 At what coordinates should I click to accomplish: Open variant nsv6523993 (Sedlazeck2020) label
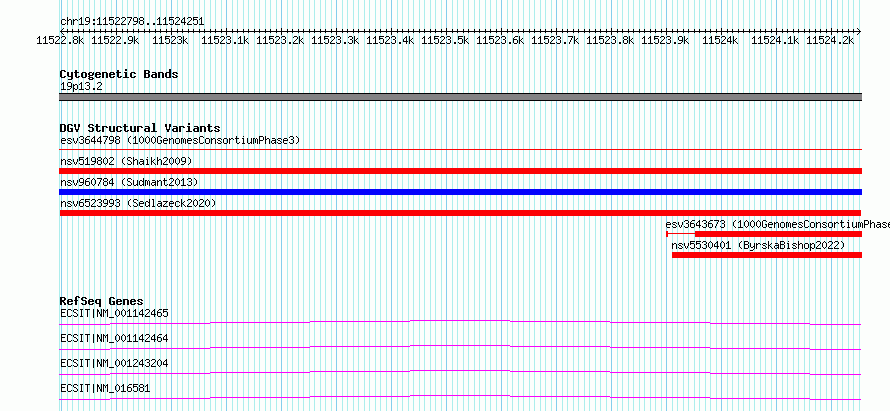138,203
